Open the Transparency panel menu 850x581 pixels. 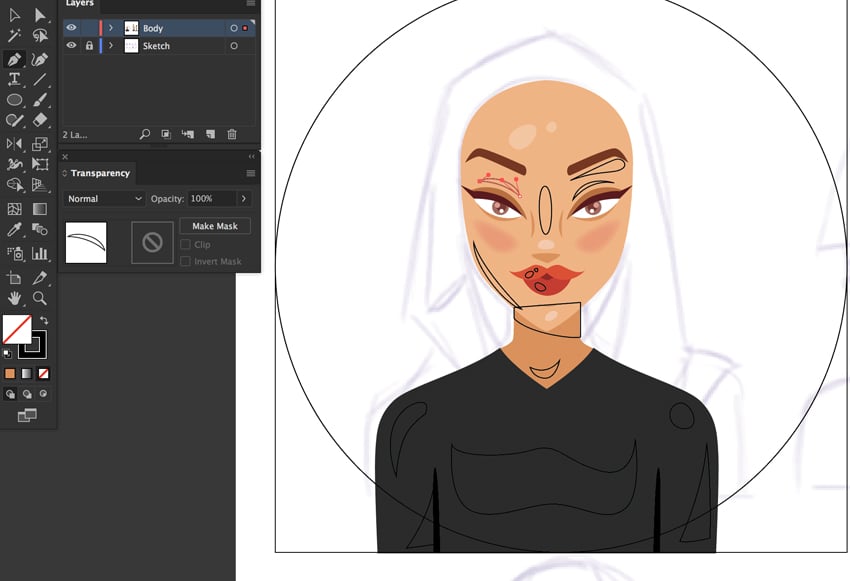251,173
